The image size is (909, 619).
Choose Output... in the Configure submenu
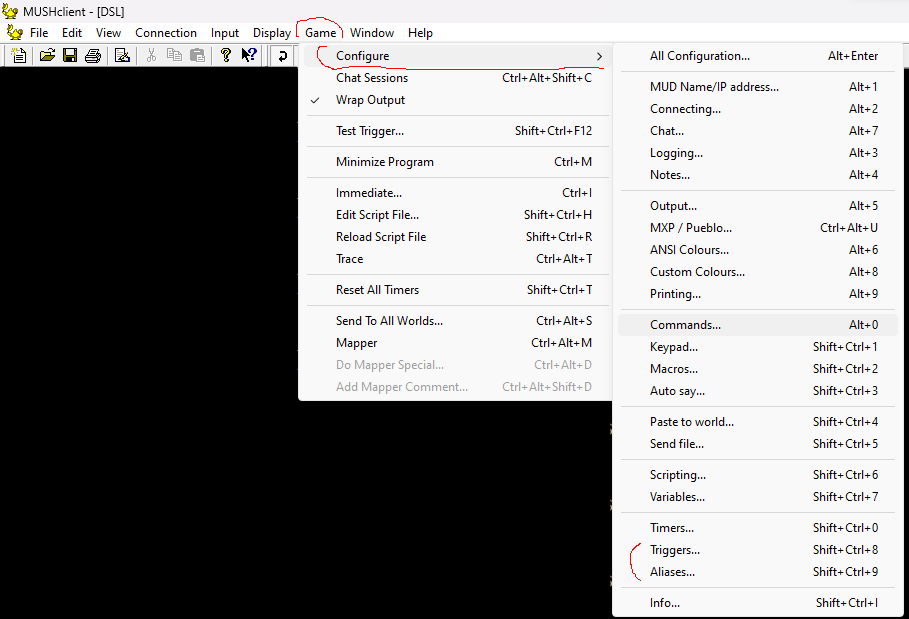tap(758, 206)
